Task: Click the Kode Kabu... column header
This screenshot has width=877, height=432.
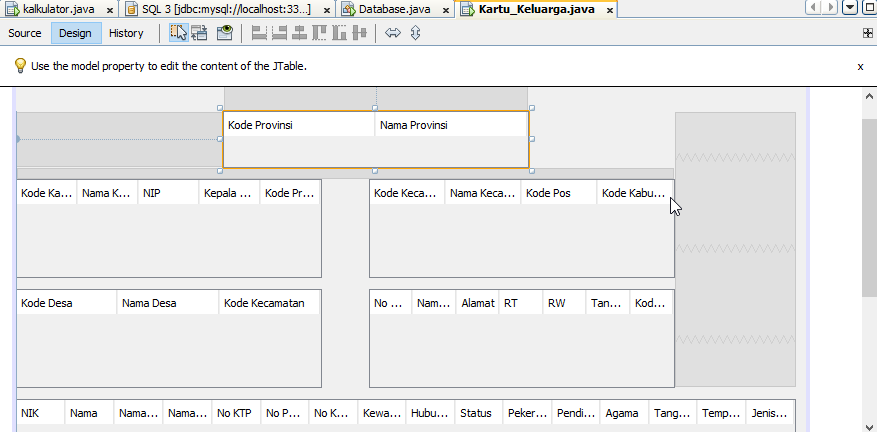Action: [635, 193]
